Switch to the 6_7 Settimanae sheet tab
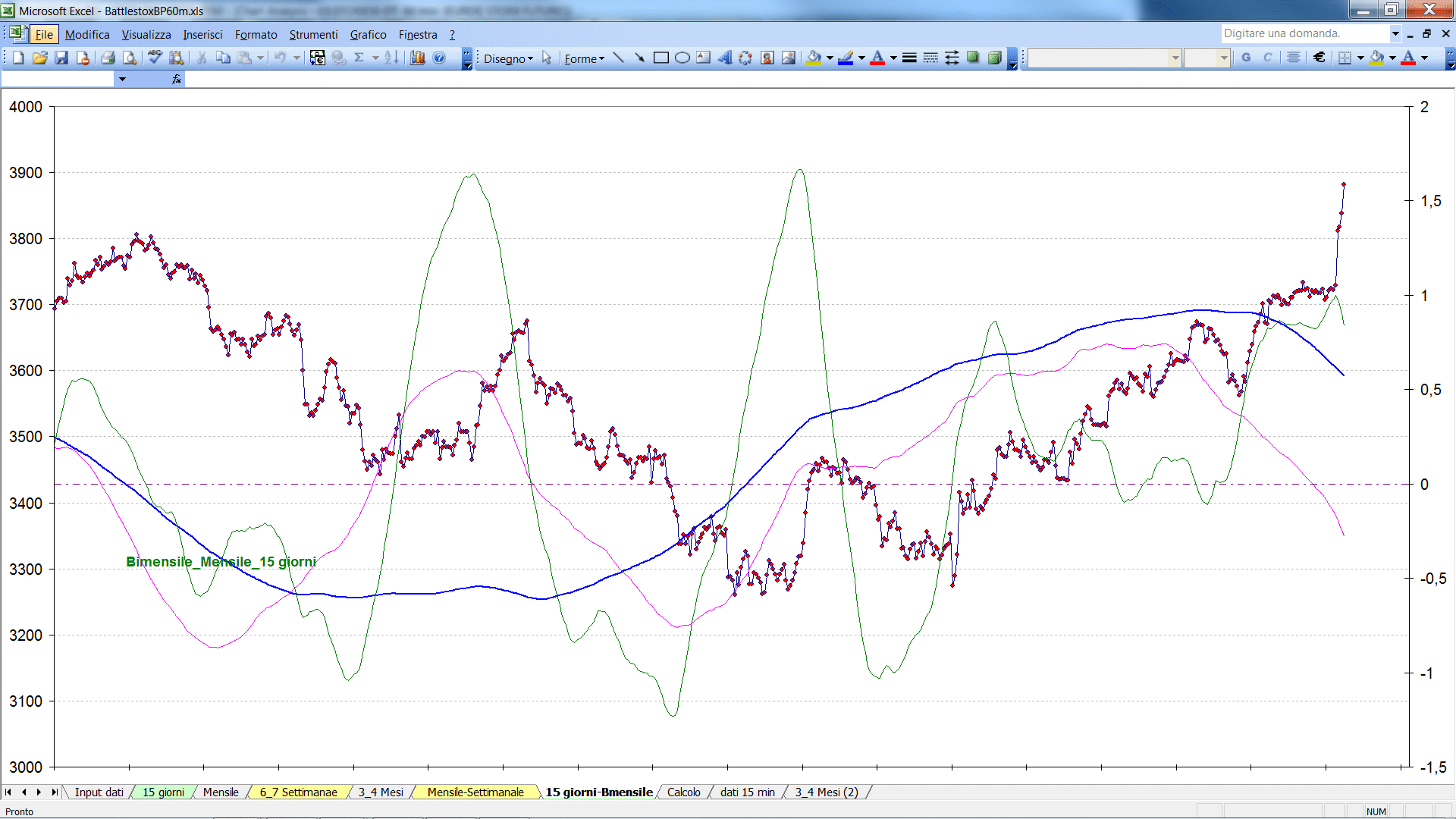This screenshot has width=1456, height=819. 298,792
